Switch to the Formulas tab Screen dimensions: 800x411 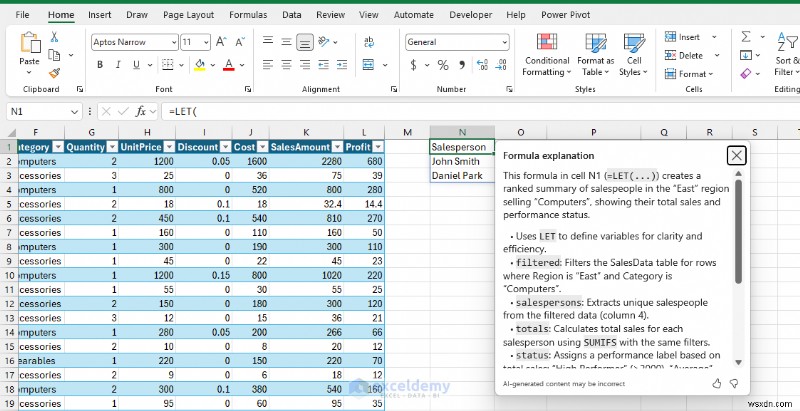pos(248,15)
